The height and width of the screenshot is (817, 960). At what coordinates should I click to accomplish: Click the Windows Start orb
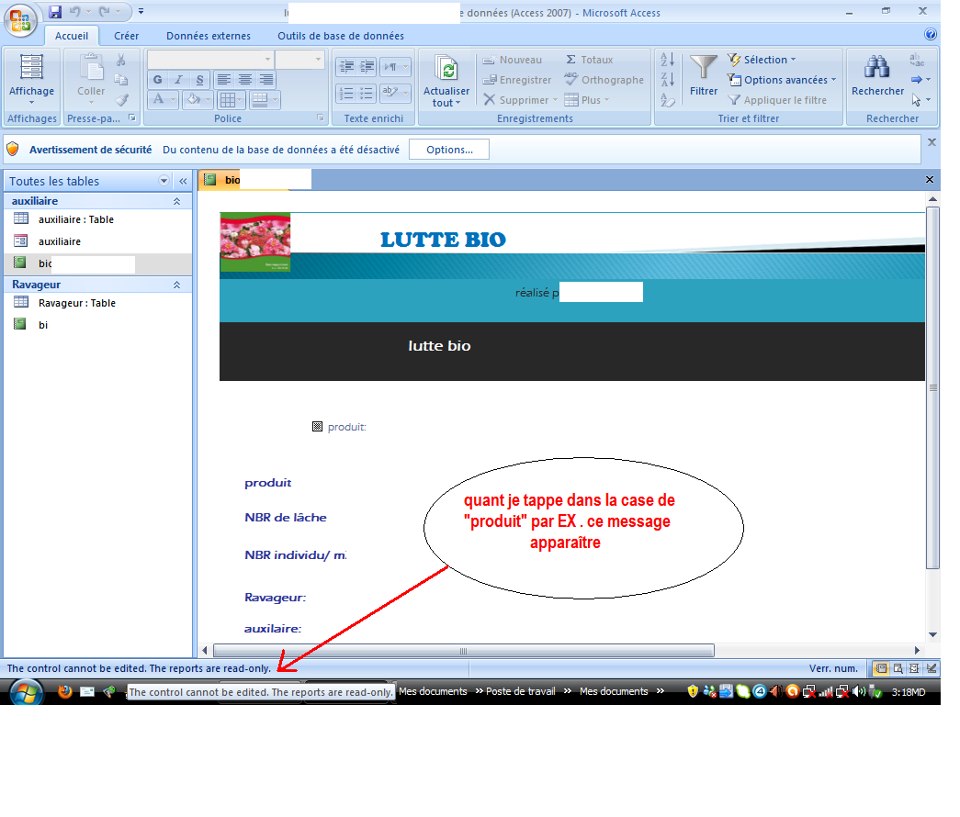click(26, 693)
